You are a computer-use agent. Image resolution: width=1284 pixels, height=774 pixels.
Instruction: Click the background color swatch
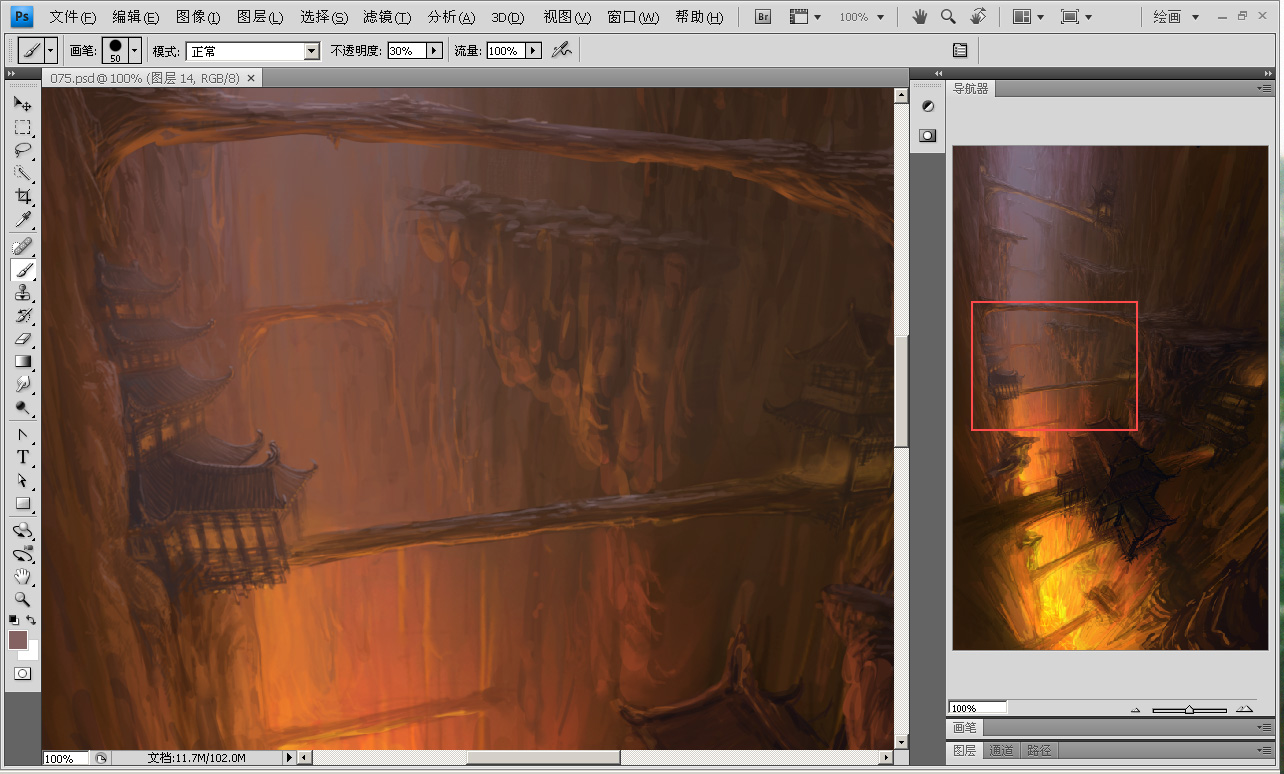(x=31, y=652)
